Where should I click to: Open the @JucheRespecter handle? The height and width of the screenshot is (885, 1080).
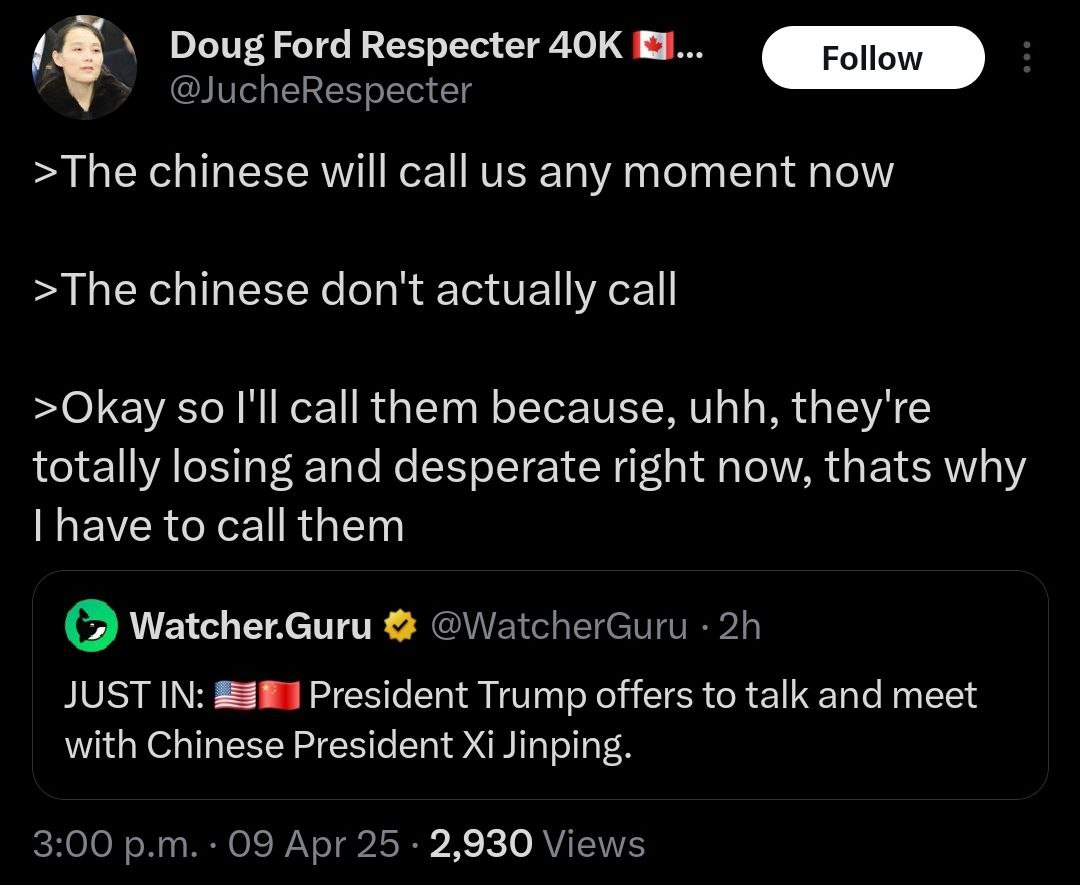pyautogui.click(x=320, y=91)
